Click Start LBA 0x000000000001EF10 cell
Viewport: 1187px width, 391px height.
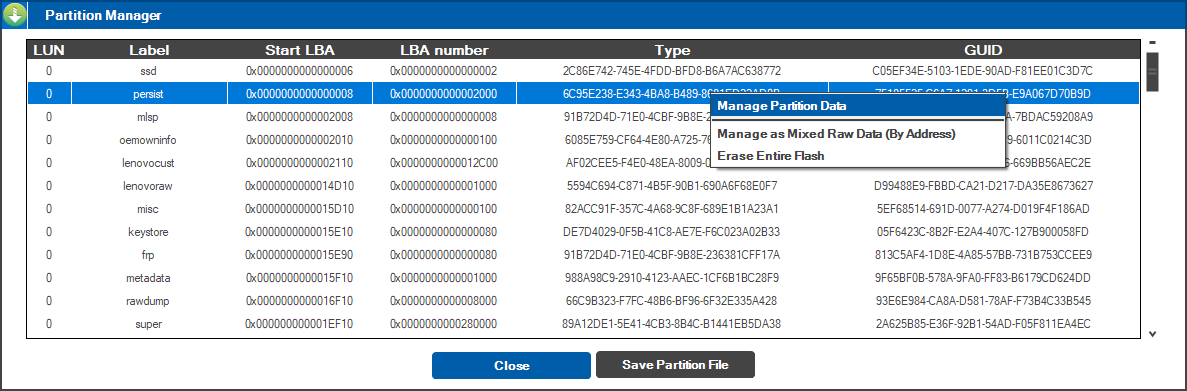[x=300, y=324]
